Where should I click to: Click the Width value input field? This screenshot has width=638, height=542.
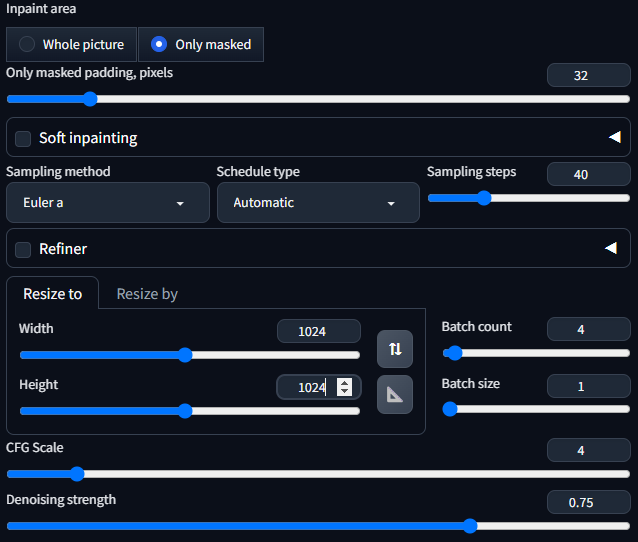click(x=319, y=331)
